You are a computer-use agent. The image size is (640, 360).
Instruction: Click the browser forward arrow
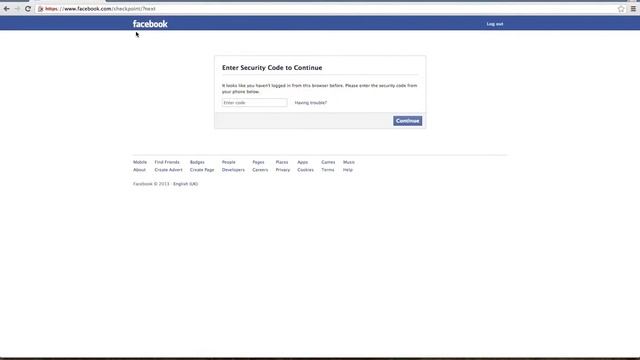coord(17,9)
